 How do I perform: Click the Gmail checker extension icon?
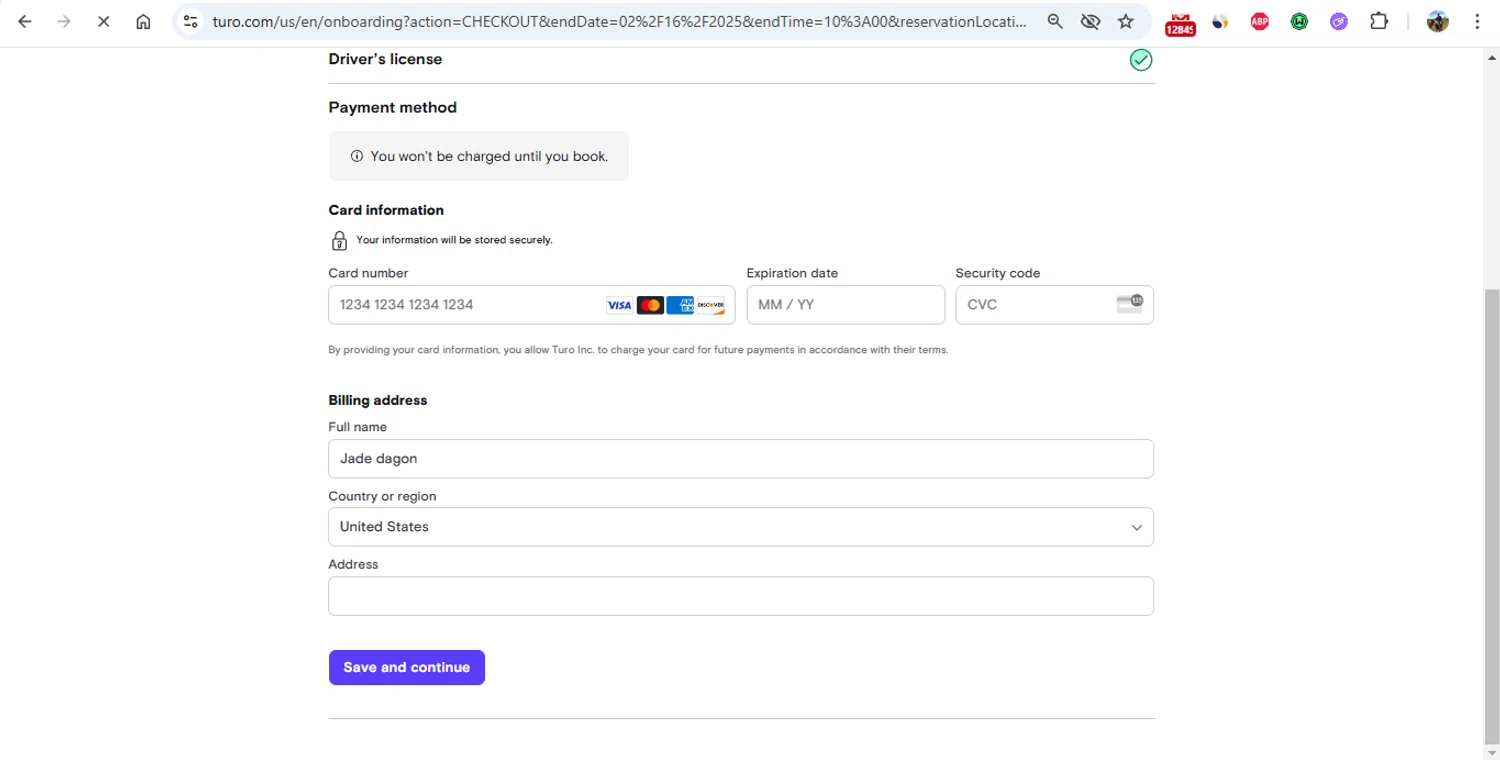point(1180,22)
